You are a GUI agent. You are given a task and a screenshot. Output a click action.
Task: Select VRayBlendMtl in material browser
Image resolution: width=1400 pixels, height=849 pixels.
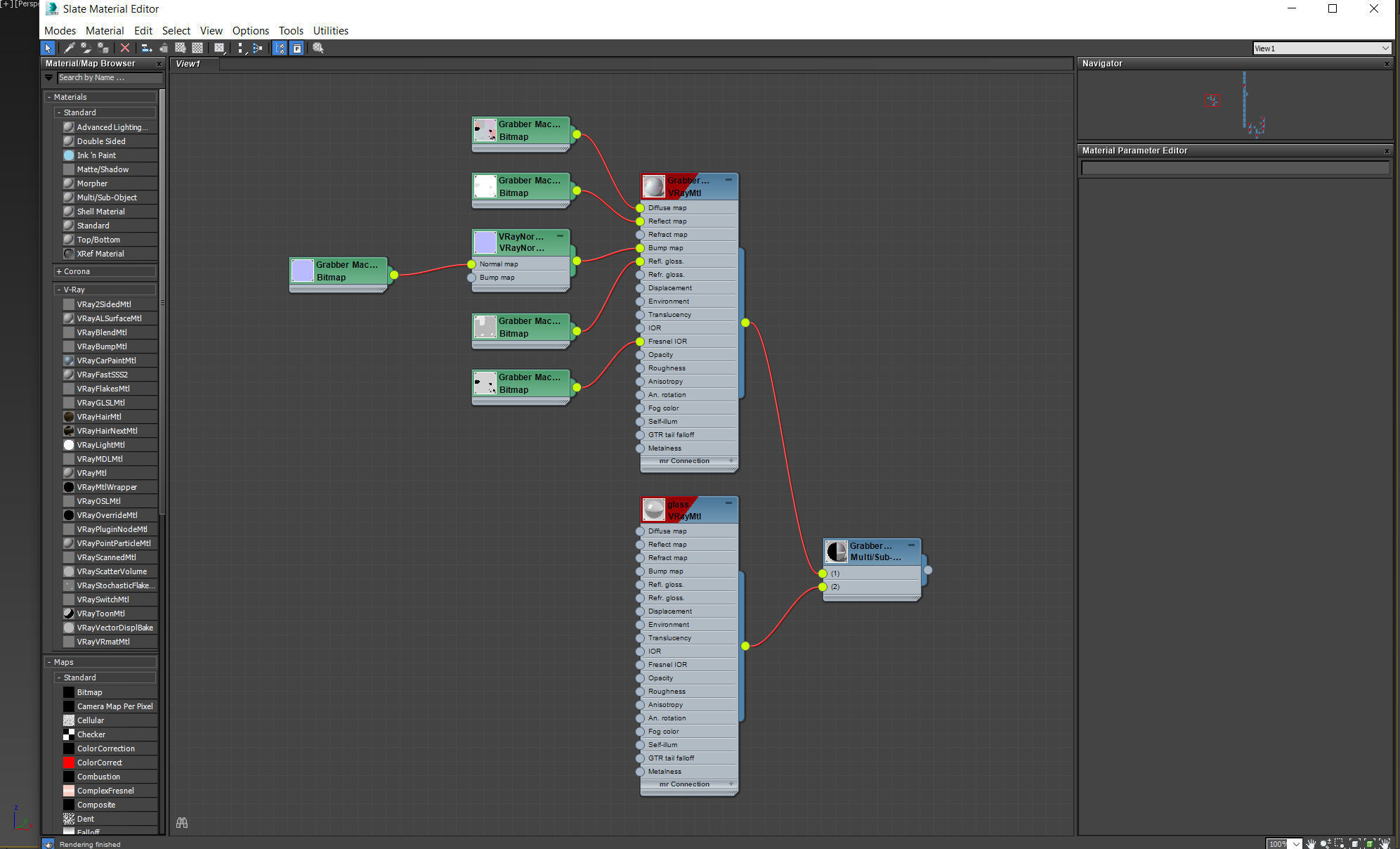click(102, 332)
